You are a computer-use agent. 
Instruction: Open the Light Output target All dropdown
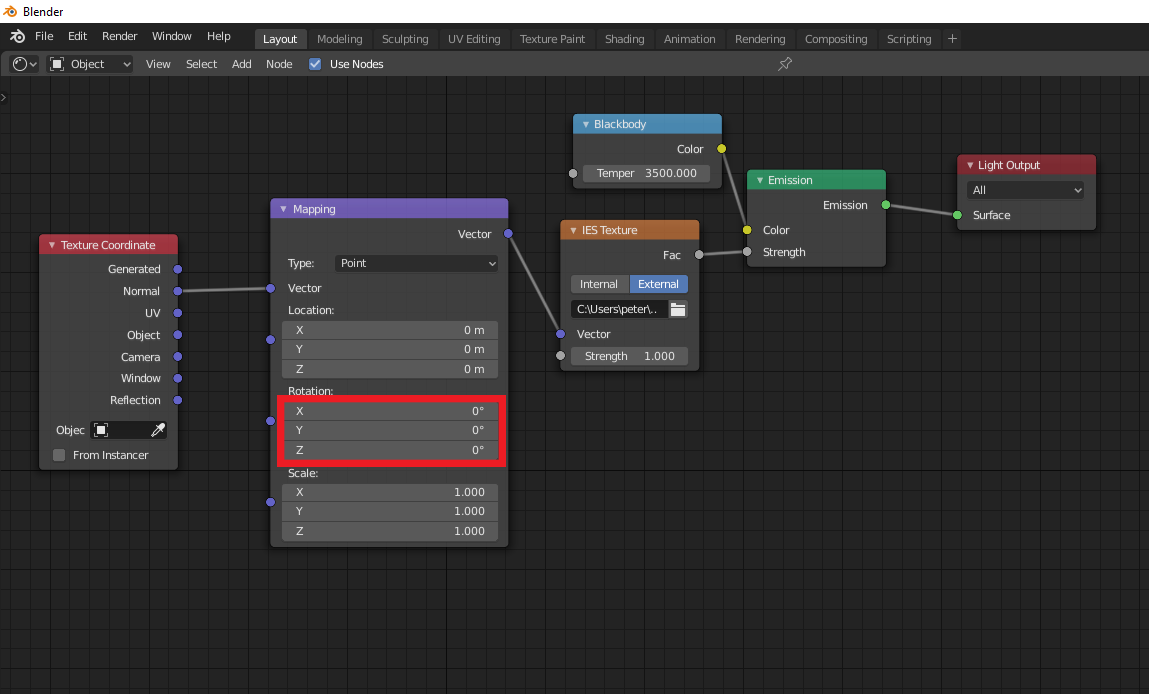pos(1025,190)
